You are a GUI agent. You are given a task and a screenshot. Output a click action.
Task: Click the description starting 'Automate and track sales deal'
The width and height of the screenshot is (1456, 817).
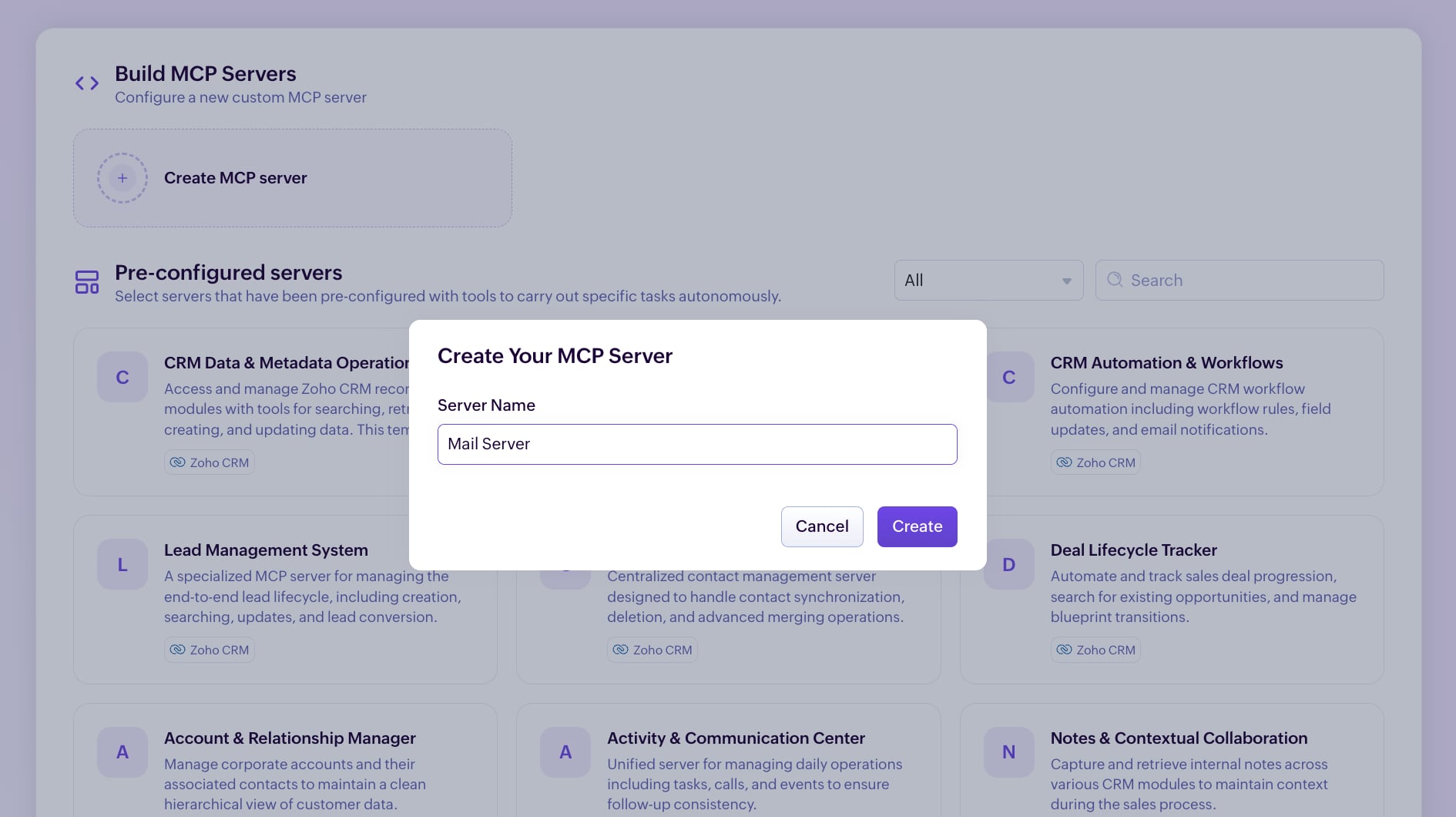1203,597
